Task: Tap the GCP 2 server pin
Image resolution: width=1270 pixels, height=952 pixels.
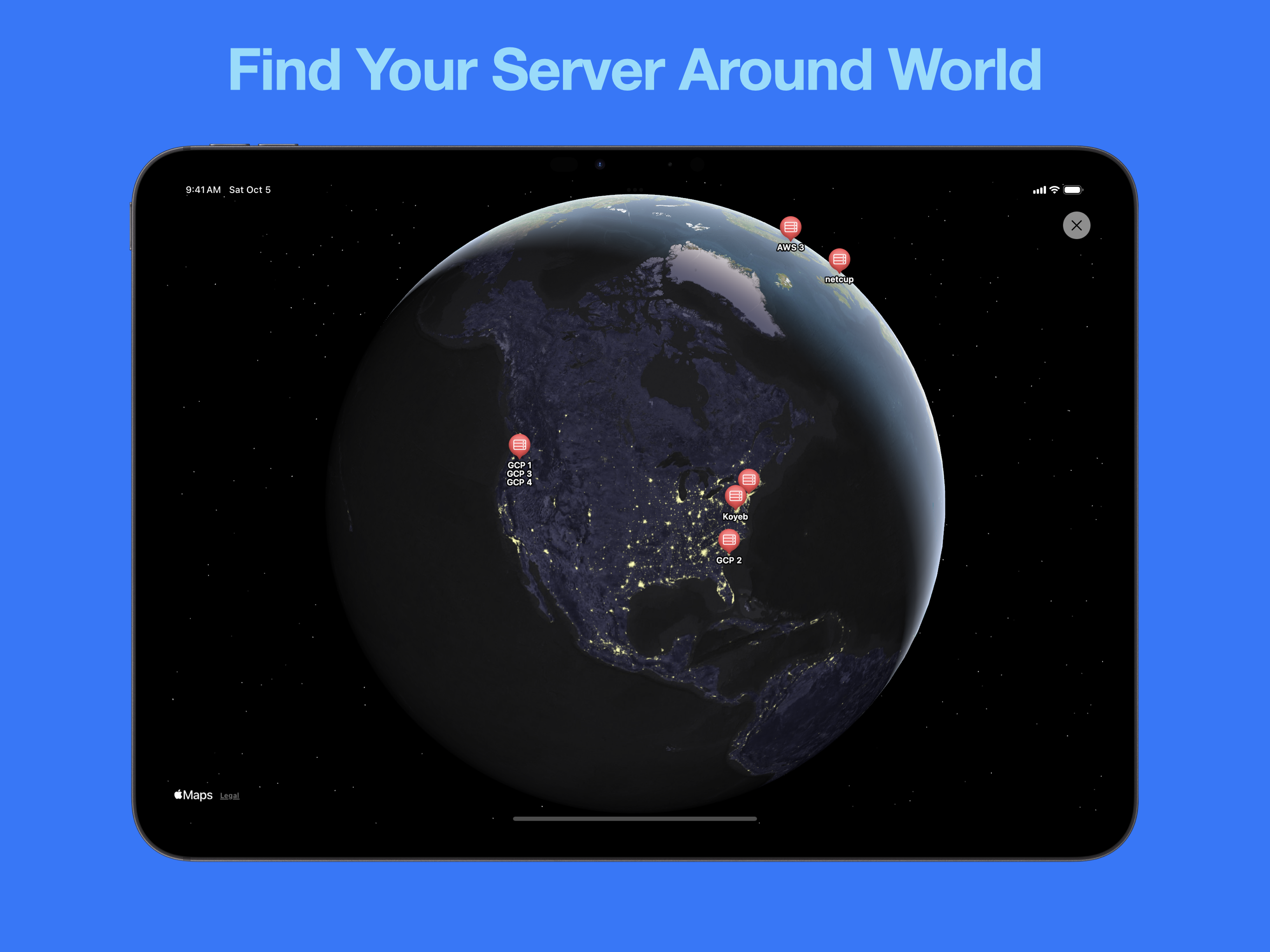Action: click(x=728, y=541)
